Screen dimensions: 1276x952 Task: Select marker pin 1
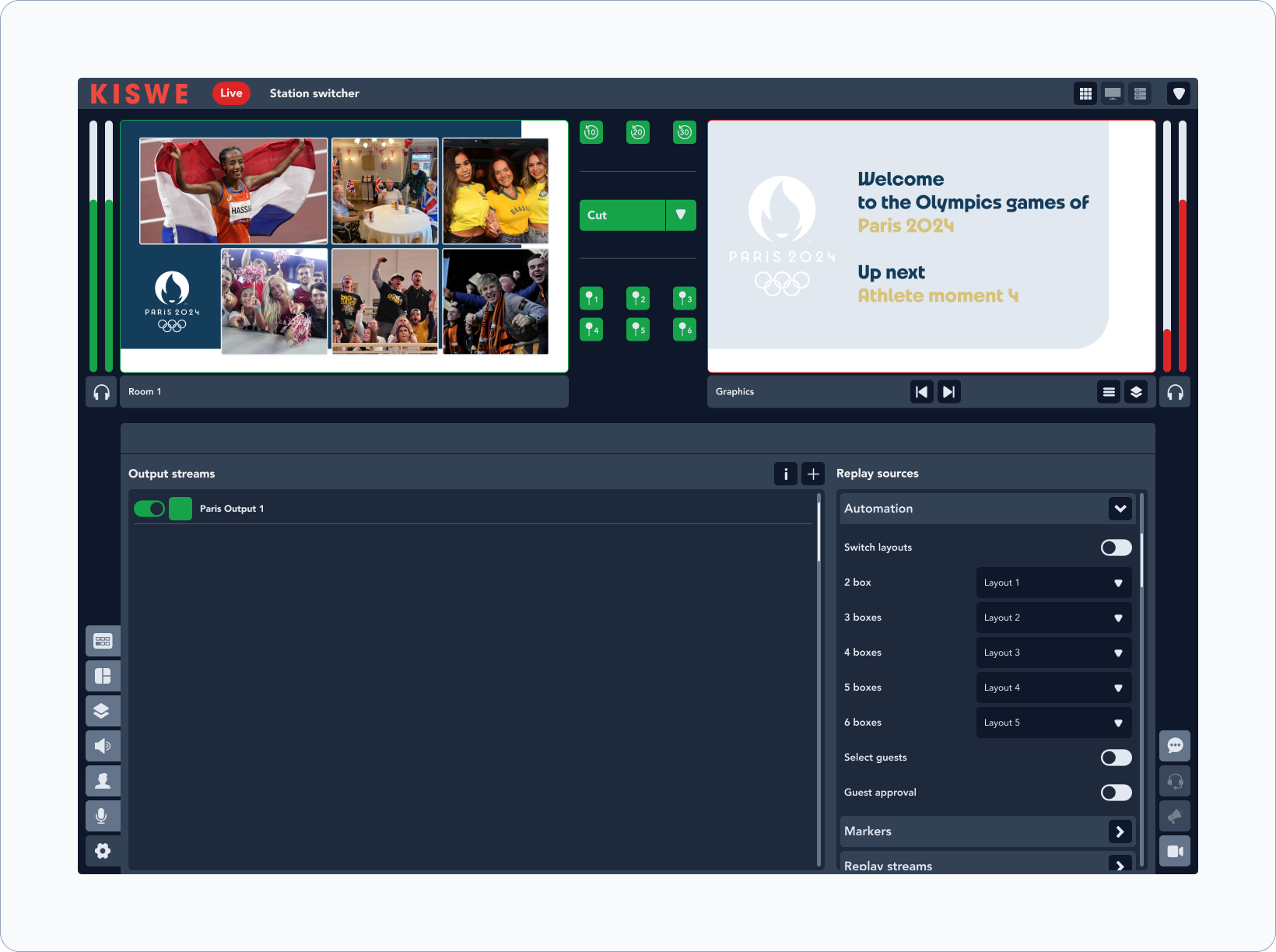coord(591,299)
